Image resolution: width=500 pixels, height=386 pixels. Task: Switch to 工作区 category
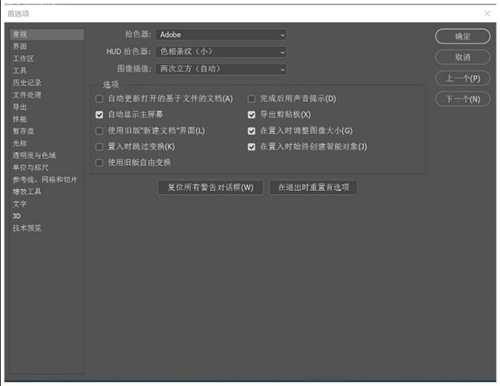(23, 59)
